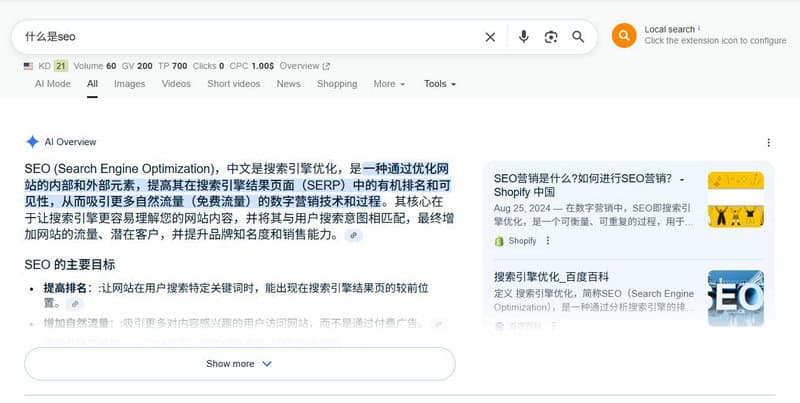800x403 pixels.
Task: Switch to Videos tab
Action: click(176, 84)
